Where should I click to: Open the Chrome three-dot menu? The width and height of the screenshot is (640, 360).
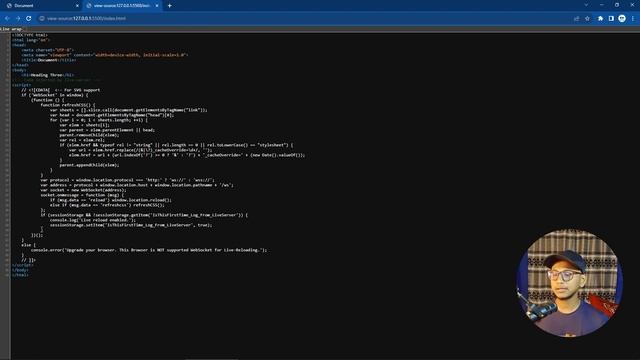633,18
